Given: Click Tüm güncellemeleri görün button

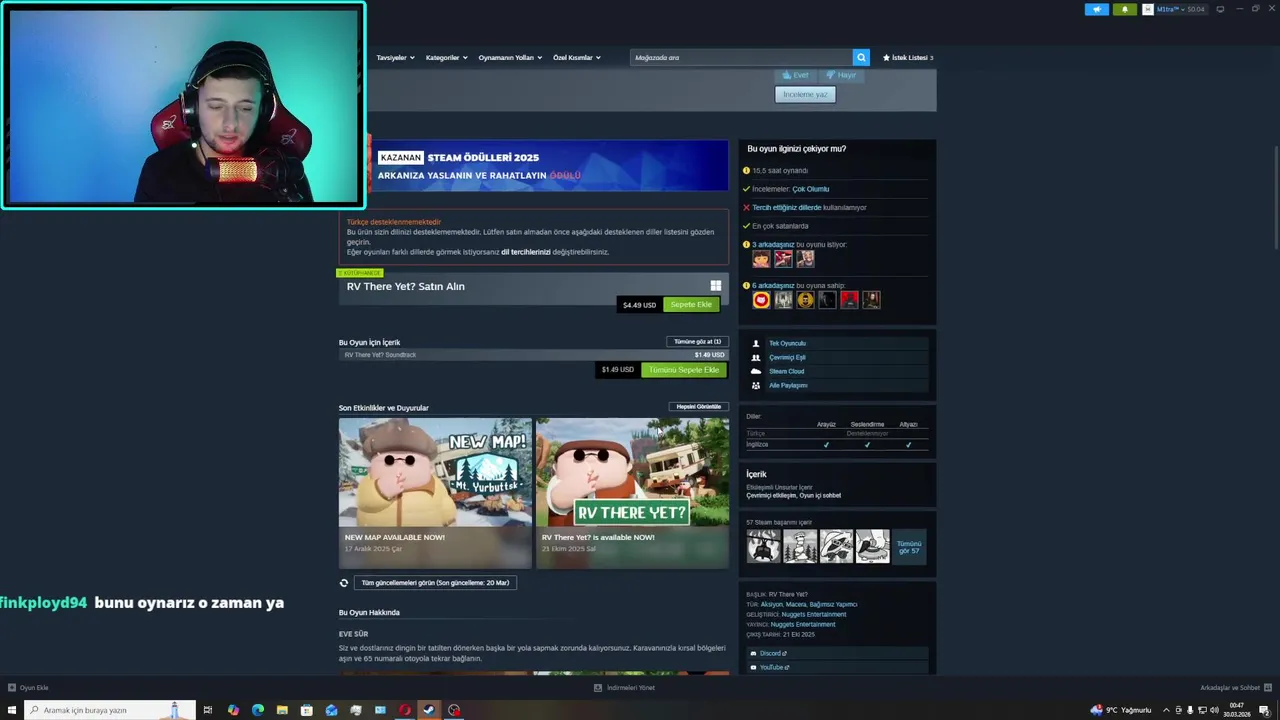Looking at the screenshot, I should pos(435,583).
